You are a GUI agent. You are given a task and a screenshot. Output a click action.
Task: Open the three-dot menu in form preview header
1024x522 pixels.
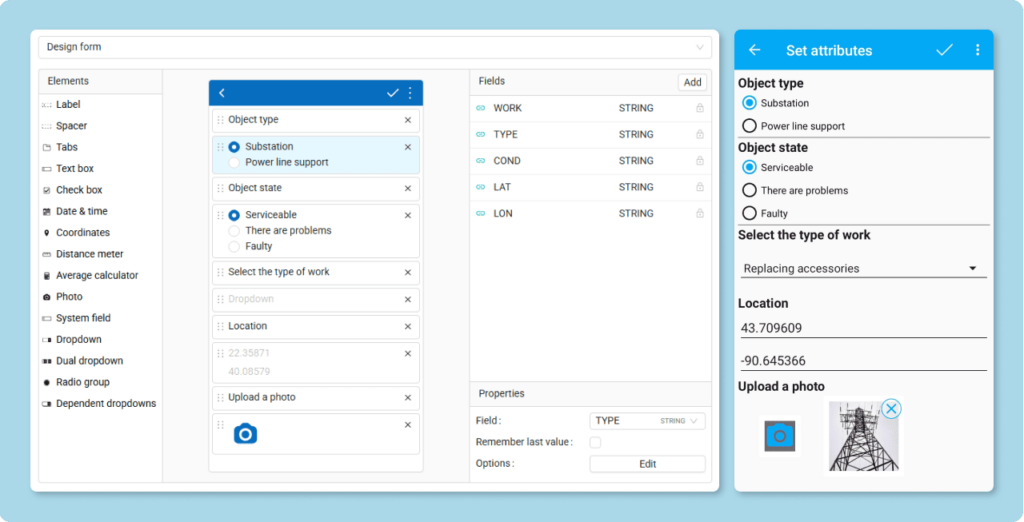[410, 93]
